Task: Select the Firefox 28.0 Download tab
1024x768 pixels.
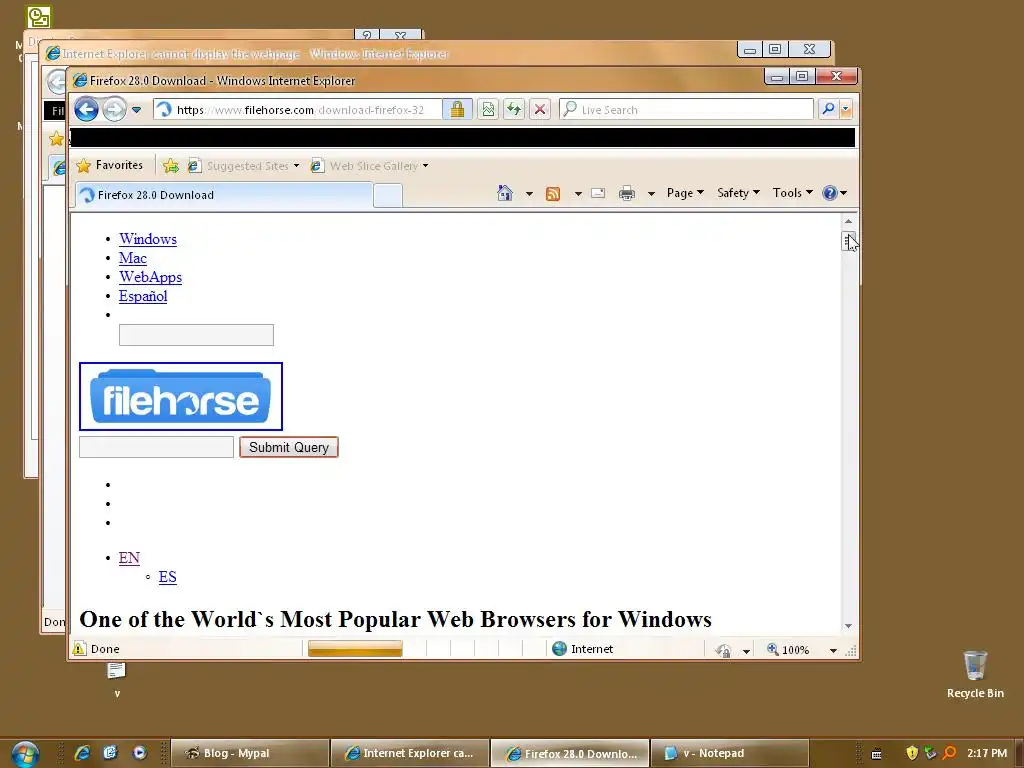Action: click(224, 195)
